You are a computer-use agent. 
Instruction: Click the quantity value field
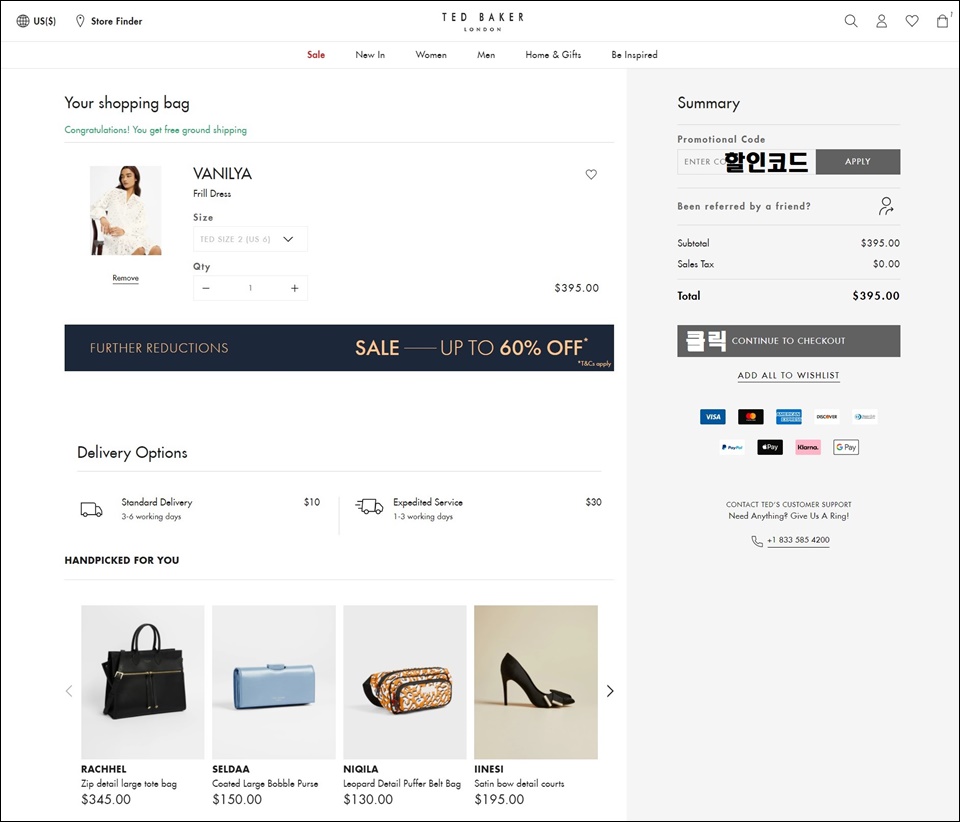250,288
